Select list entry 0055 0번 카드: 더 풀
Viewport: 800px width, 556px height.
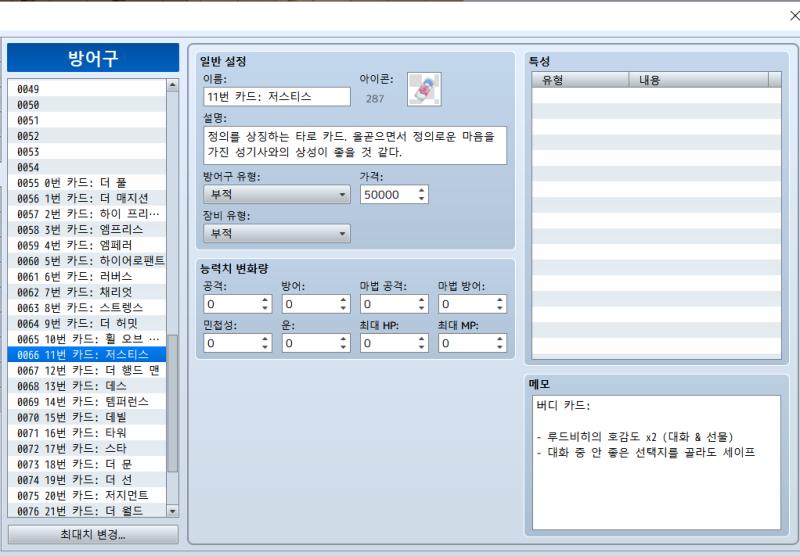[x=87, y=183]
